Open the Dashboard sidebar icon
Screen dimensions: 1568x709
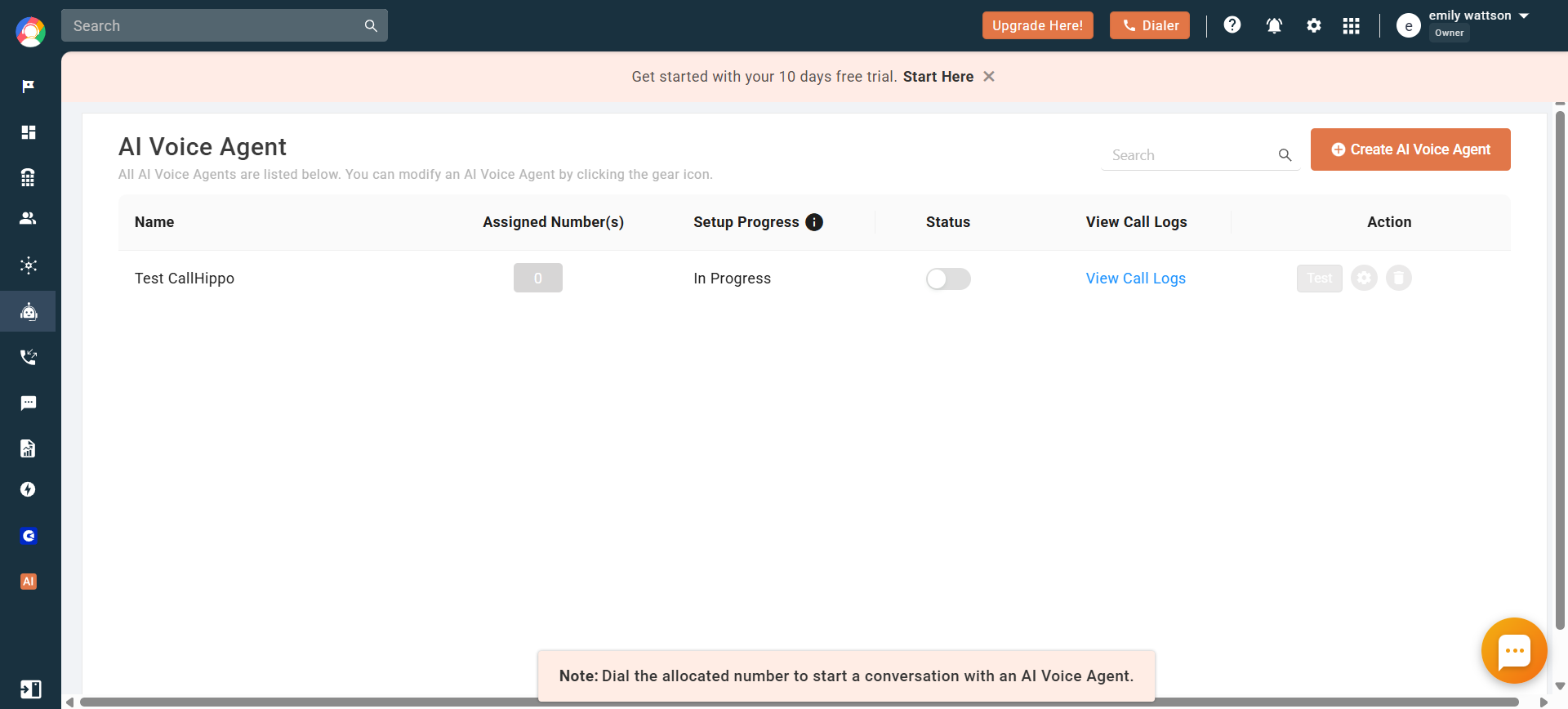[x=29, y=132]
